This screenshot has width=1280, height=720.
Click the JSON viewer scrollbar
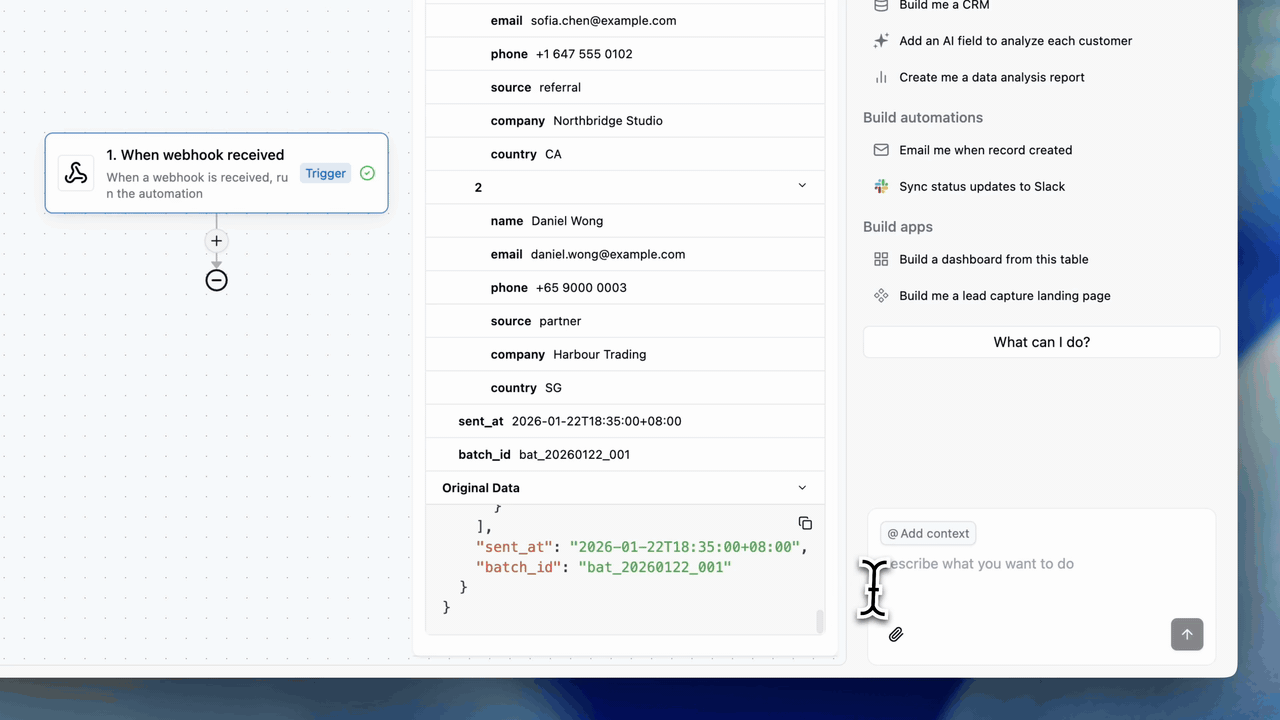(820, 621)
